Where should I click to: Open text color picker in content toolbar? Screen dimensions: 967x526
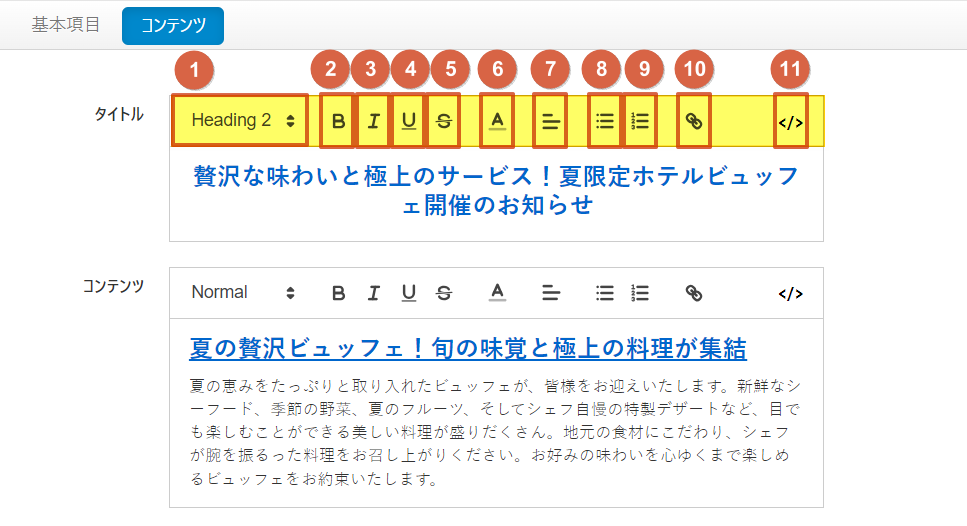(x=497, y=292)
